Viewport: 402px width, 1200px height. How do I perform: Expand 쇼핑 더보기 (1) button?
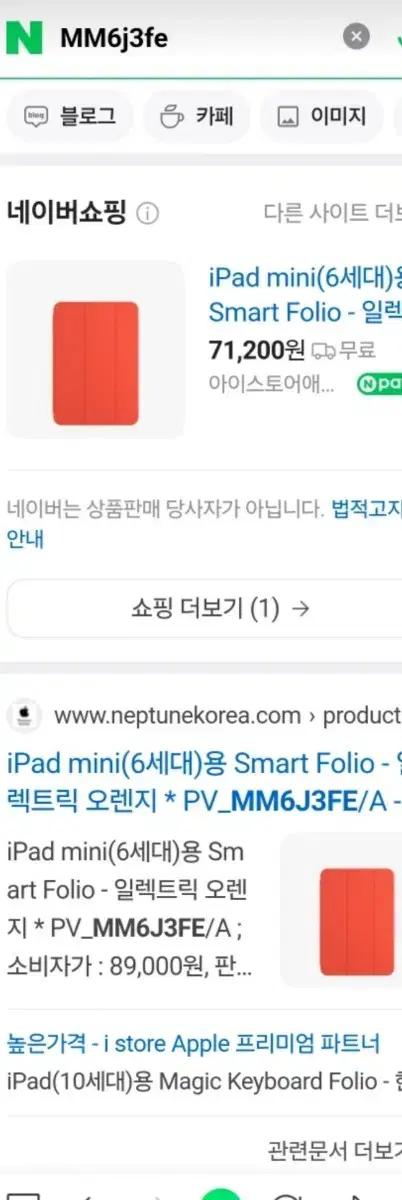205,608
